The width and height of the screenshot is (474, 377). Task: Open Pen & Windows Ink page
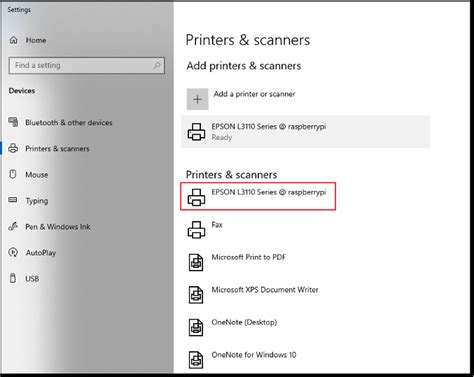(x=58, y=227)
